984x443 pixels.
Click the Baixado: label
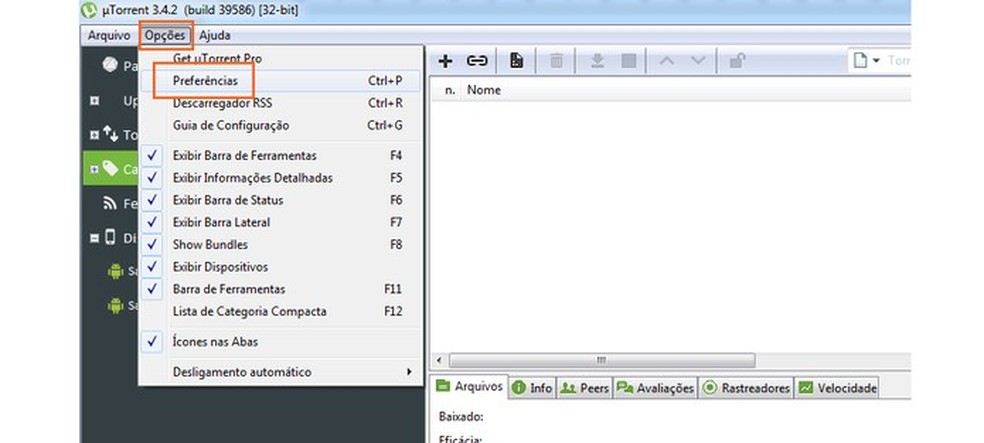[461, 417]
